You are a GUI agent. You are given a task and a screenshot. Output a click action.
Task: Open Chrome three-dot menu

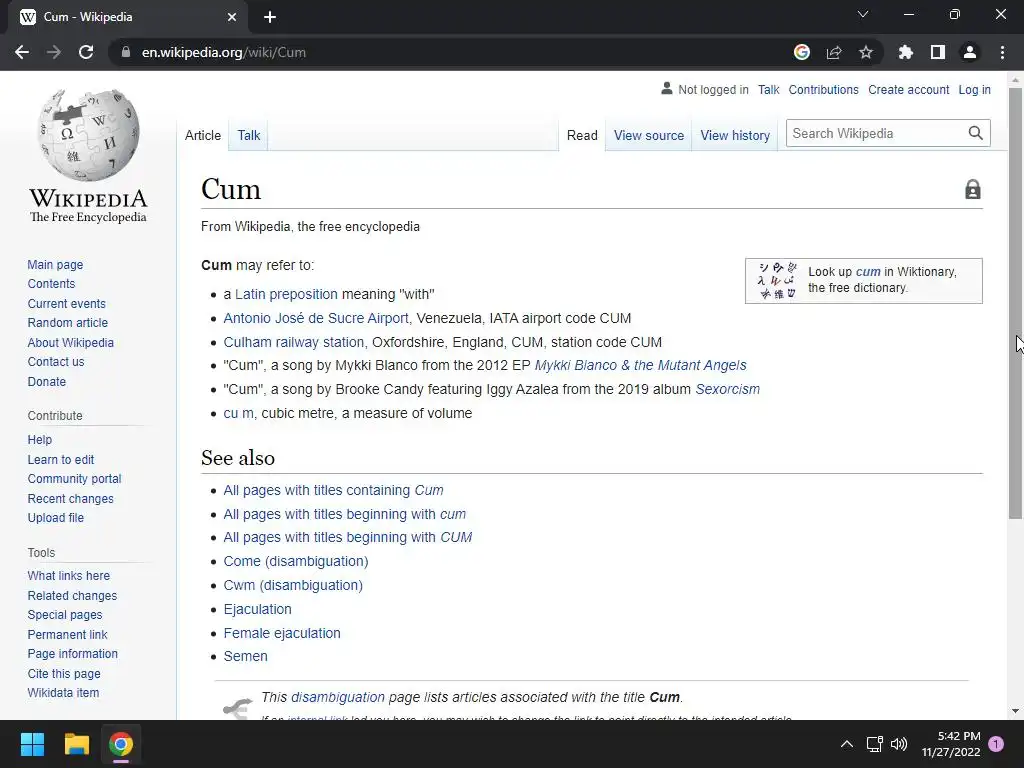1002,52
